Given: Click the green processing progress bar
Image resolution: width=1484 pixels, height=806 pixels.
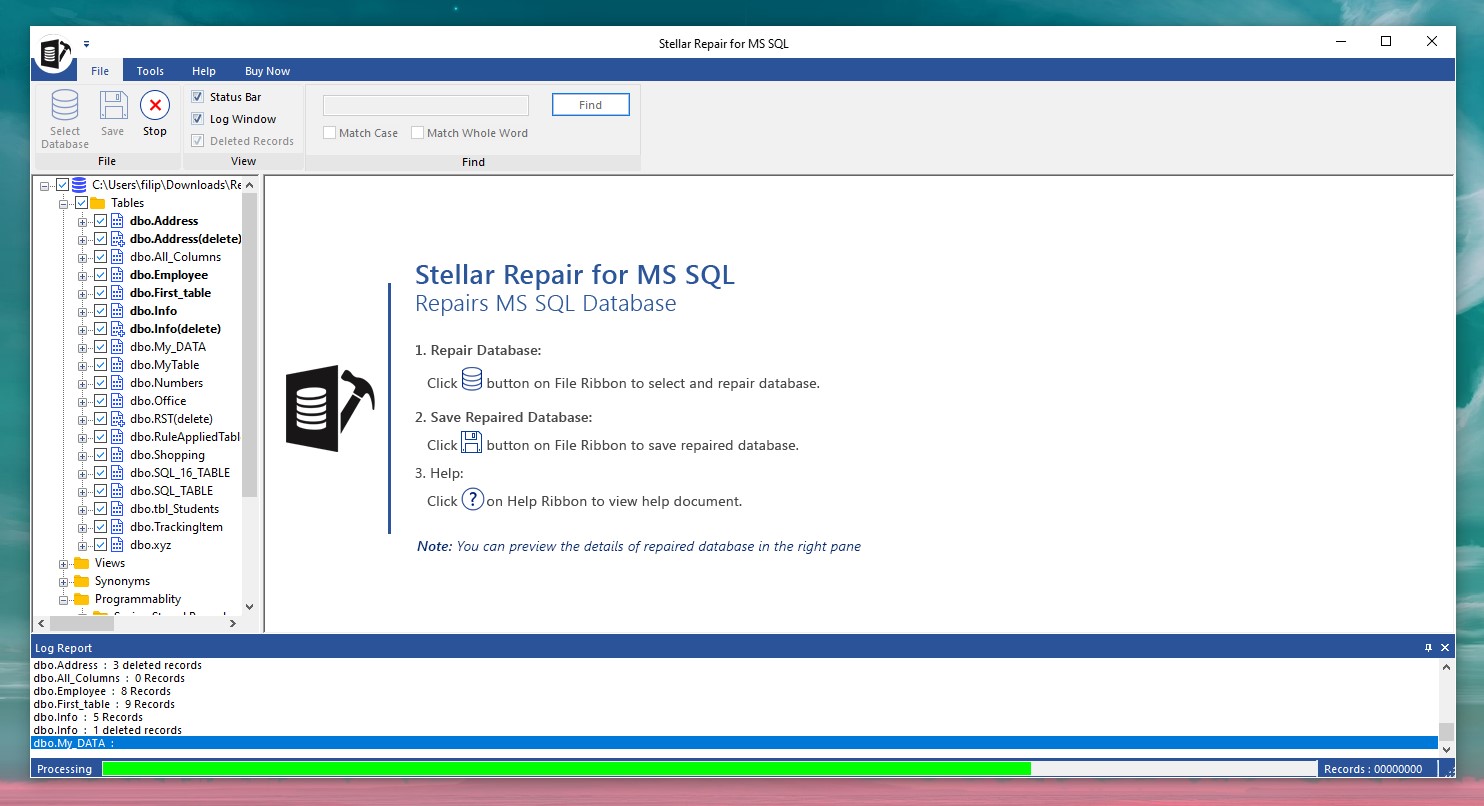Looking at the screenshot, I should (x=566, y=769).
